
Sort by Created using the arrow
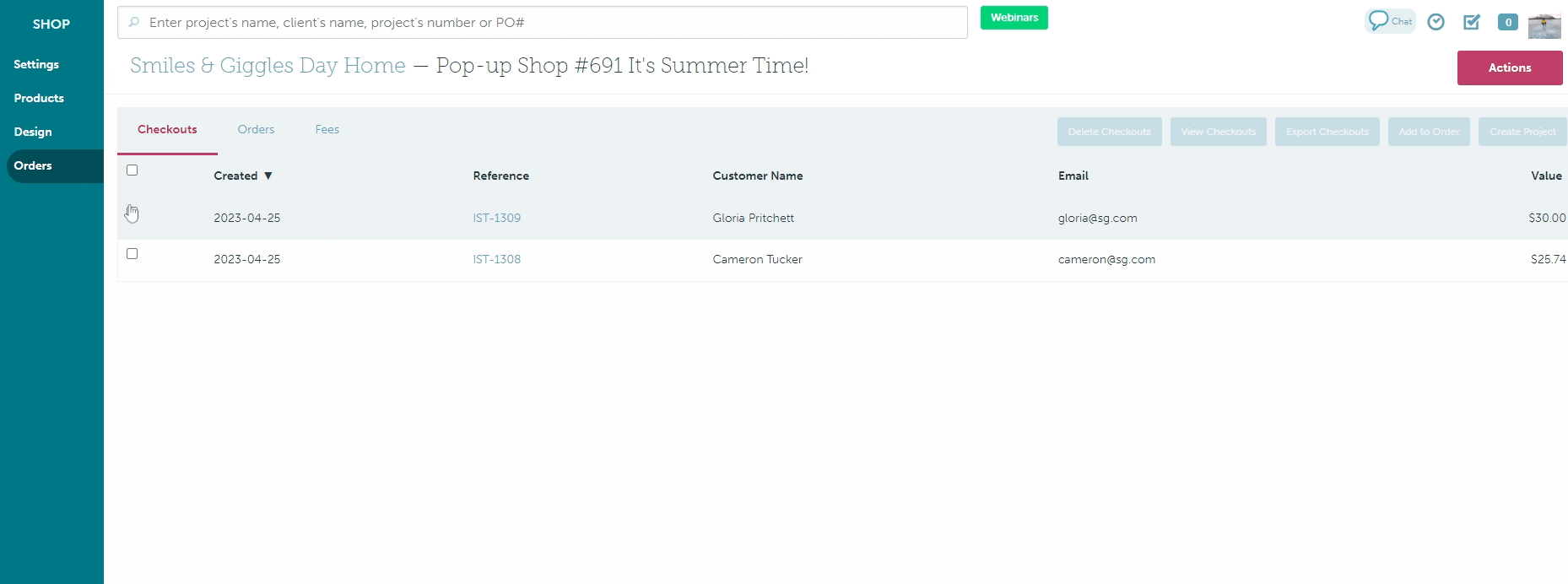268,176
